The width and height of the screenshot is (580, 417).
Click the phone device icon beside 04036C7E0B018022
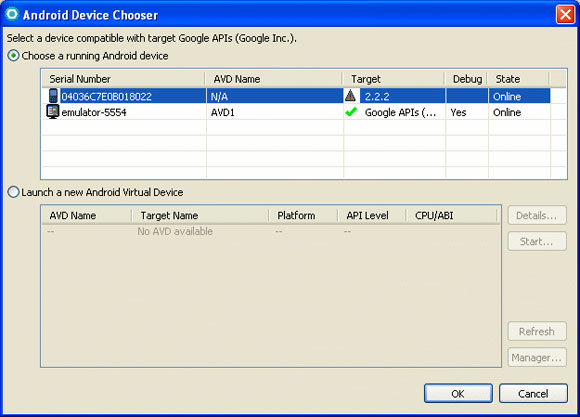pos(53,96)
